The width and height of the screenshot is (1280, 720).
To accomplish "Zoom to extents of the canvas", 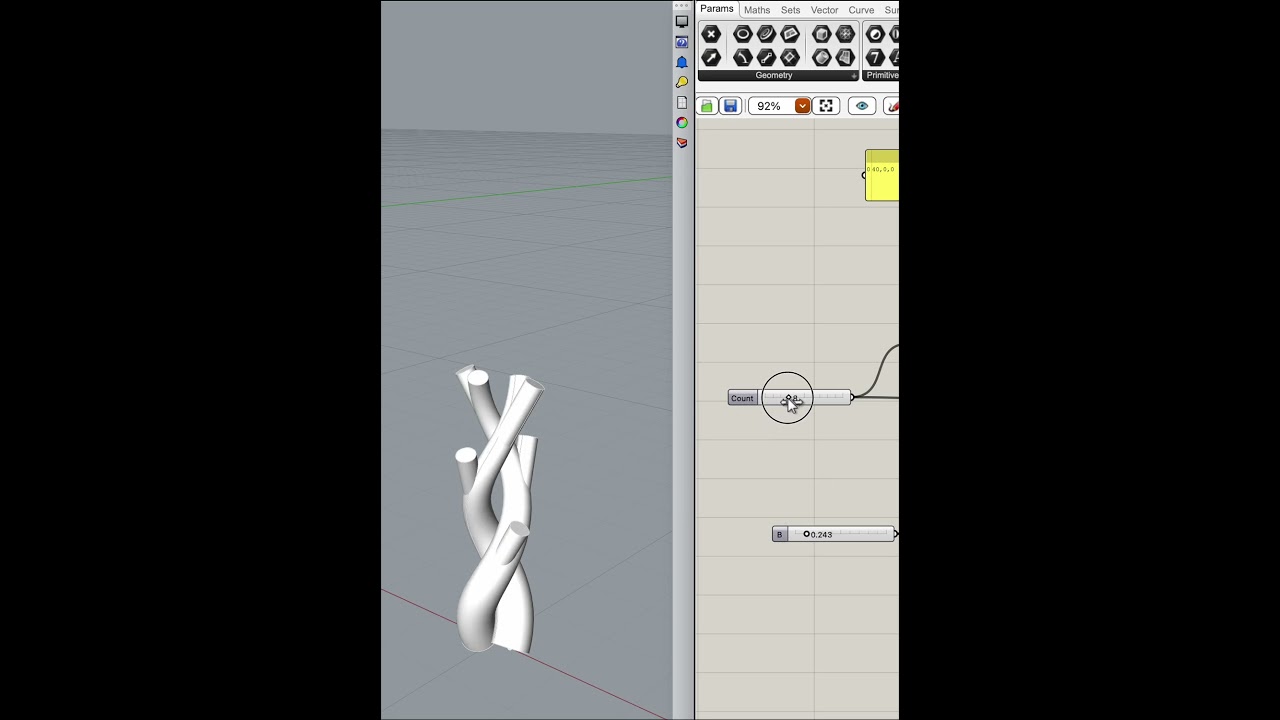I will click(826, 106).
